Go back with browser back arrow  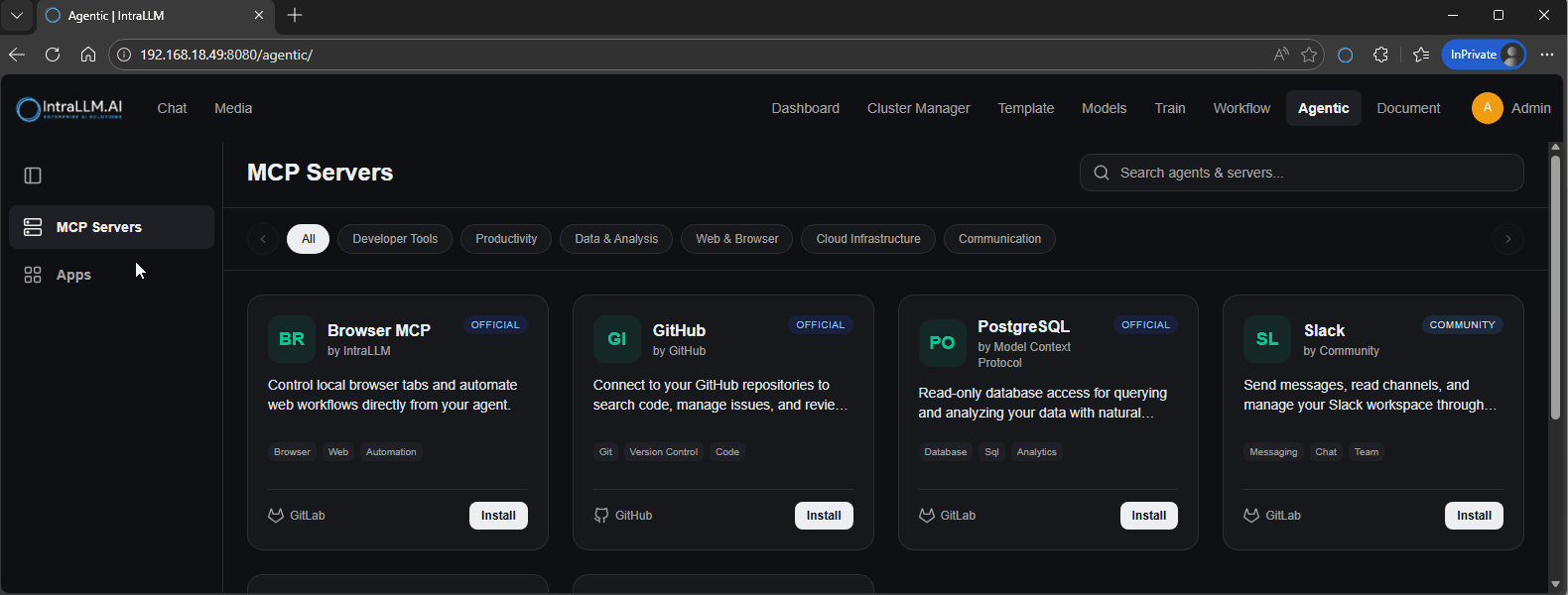[x=17, y=55]
